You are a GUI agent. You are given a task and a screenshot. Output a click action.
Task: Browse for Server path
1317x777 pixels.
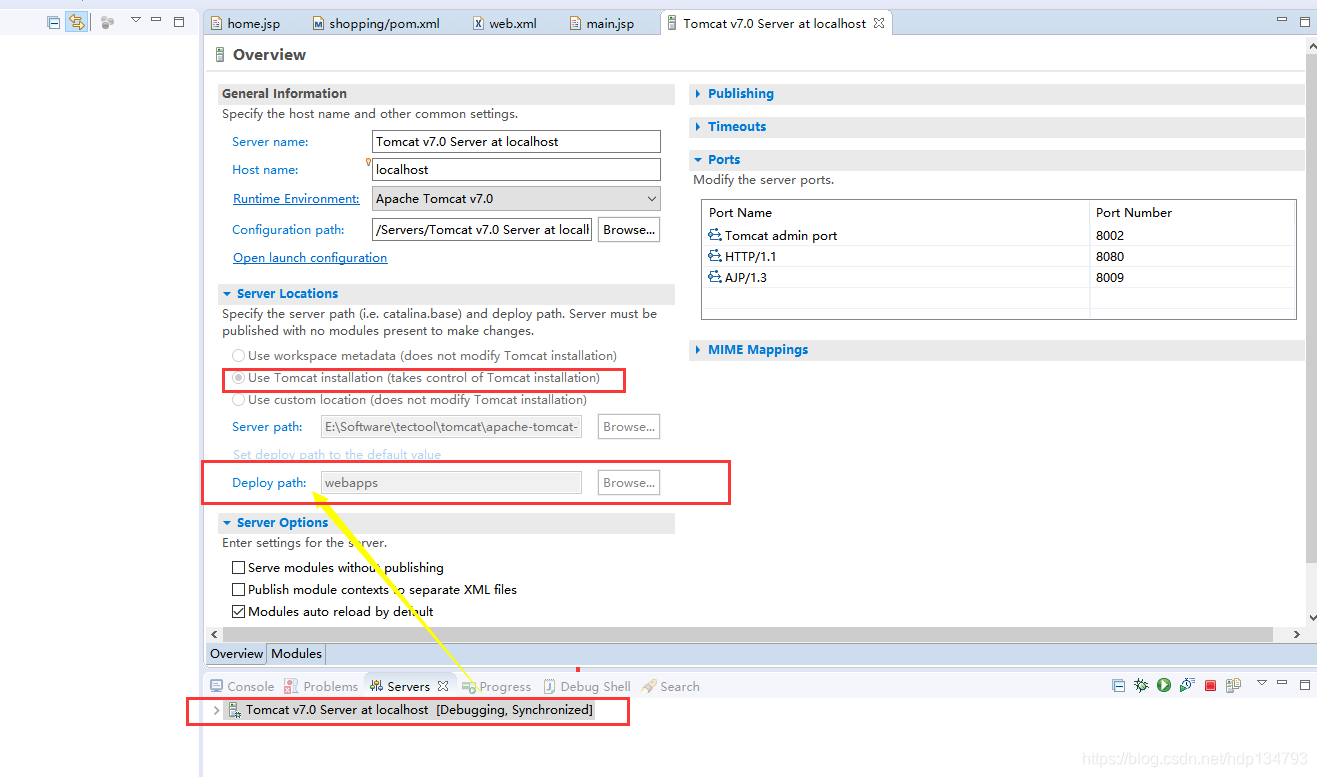629,427
